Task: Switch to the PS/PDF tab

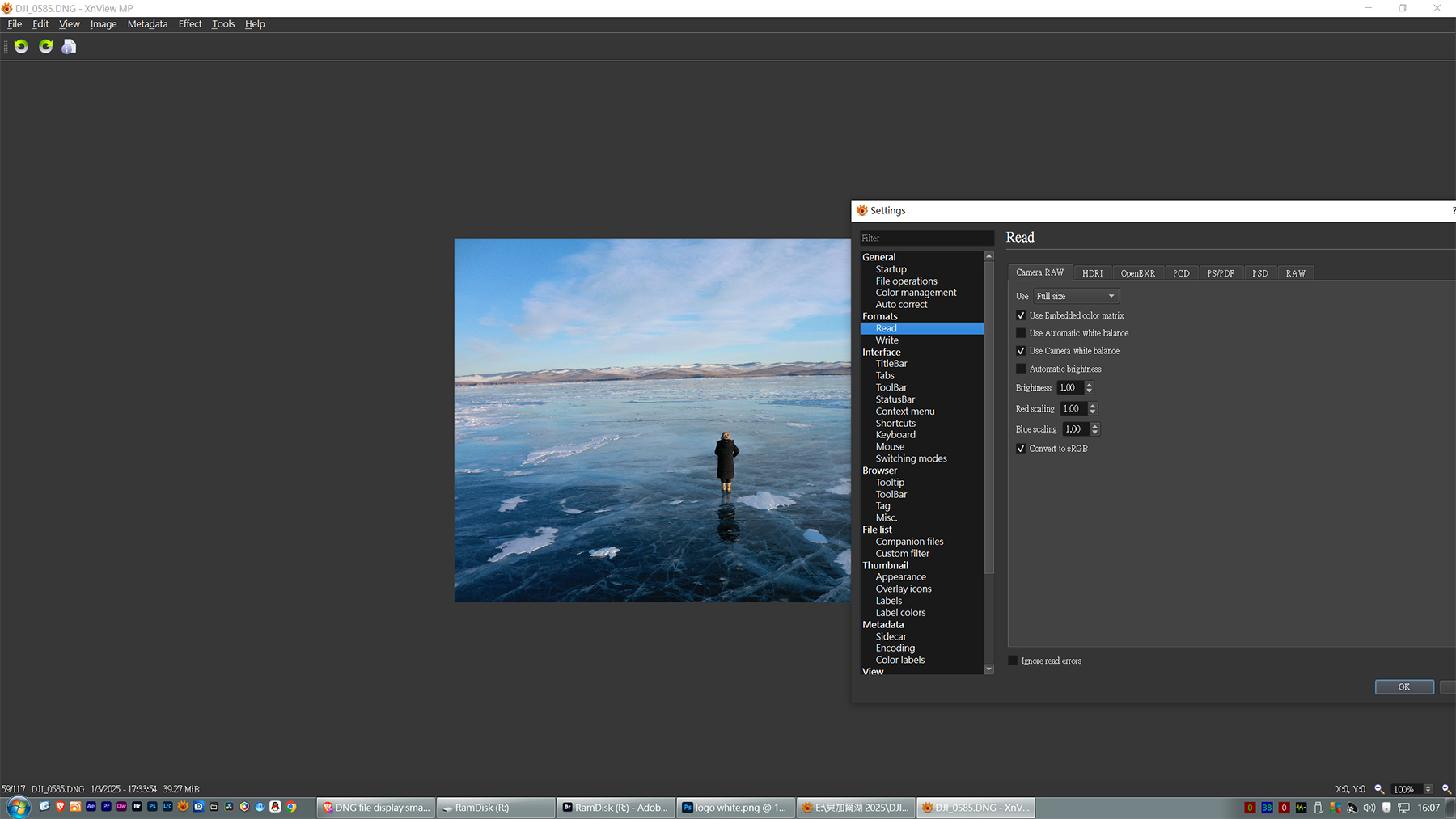Action: tap(1221, 273)
